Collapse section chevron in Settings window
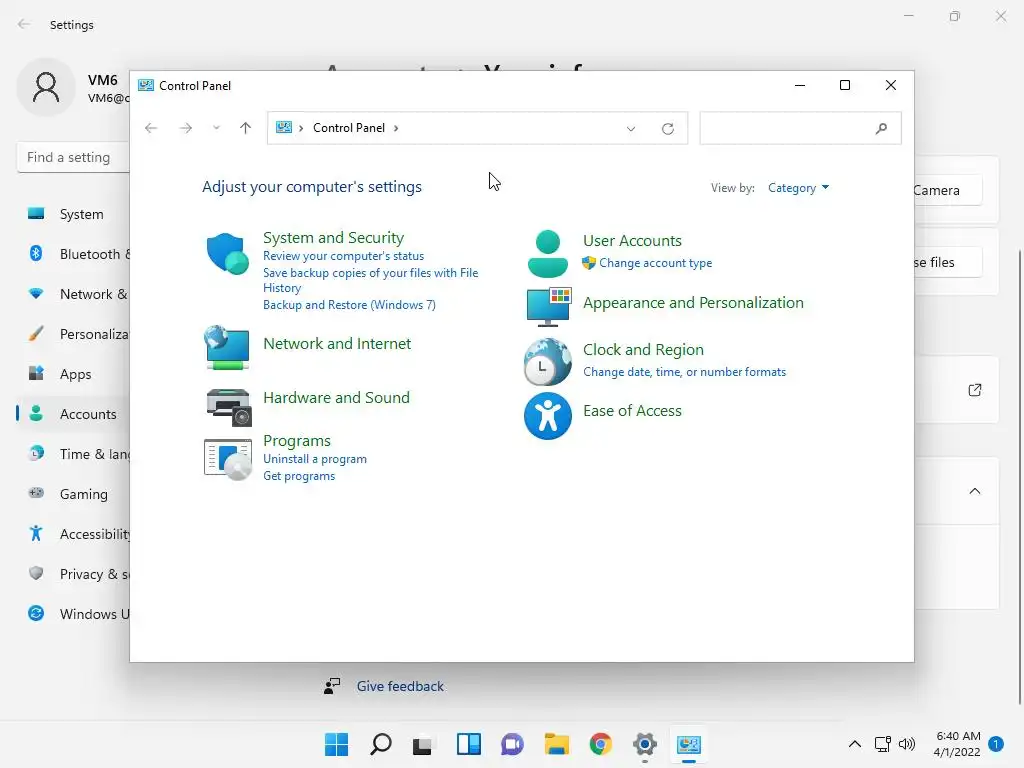 (974, 491)
